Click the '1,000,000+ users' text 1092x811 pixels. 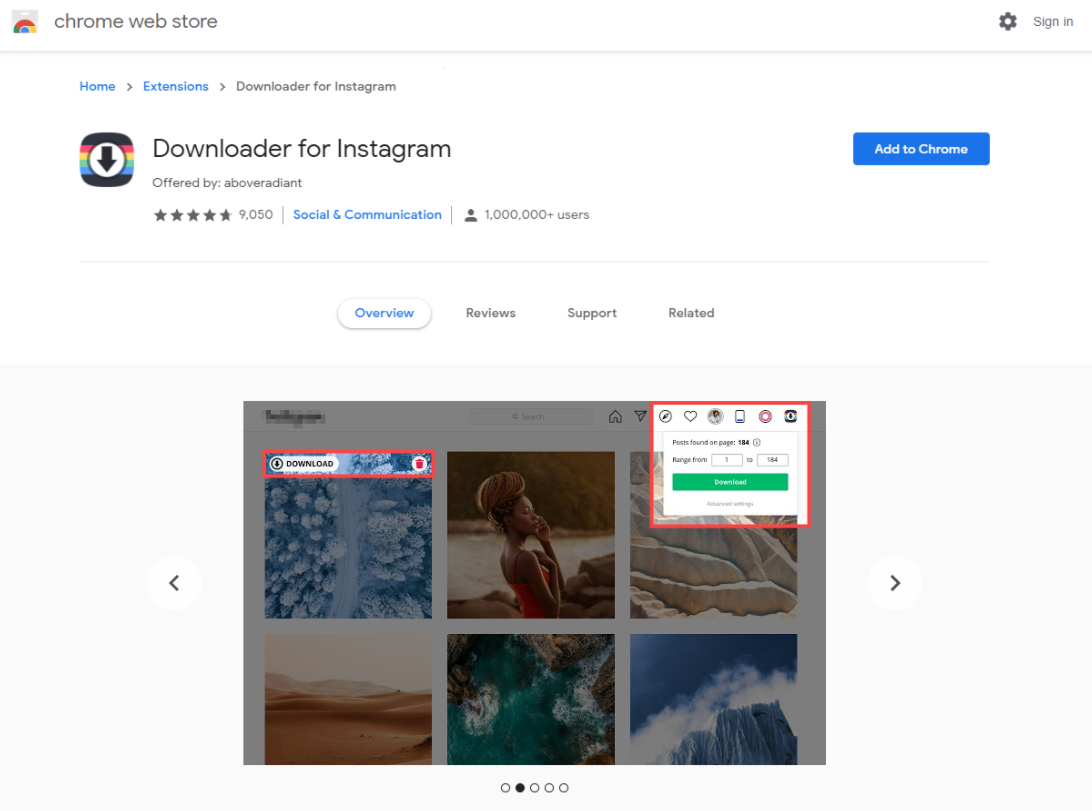tap(537, 215)
